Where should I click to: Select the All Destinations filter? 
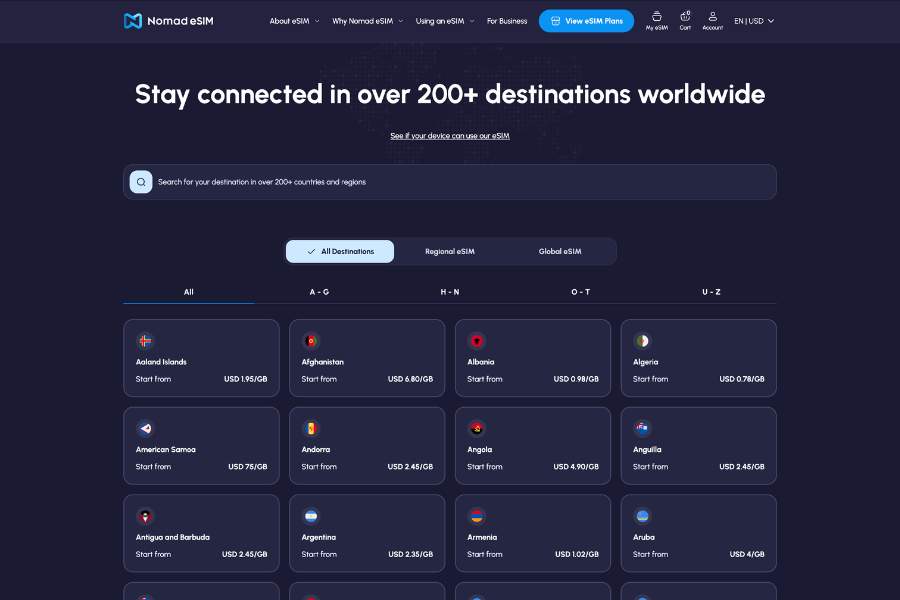(x=340, y=251)
